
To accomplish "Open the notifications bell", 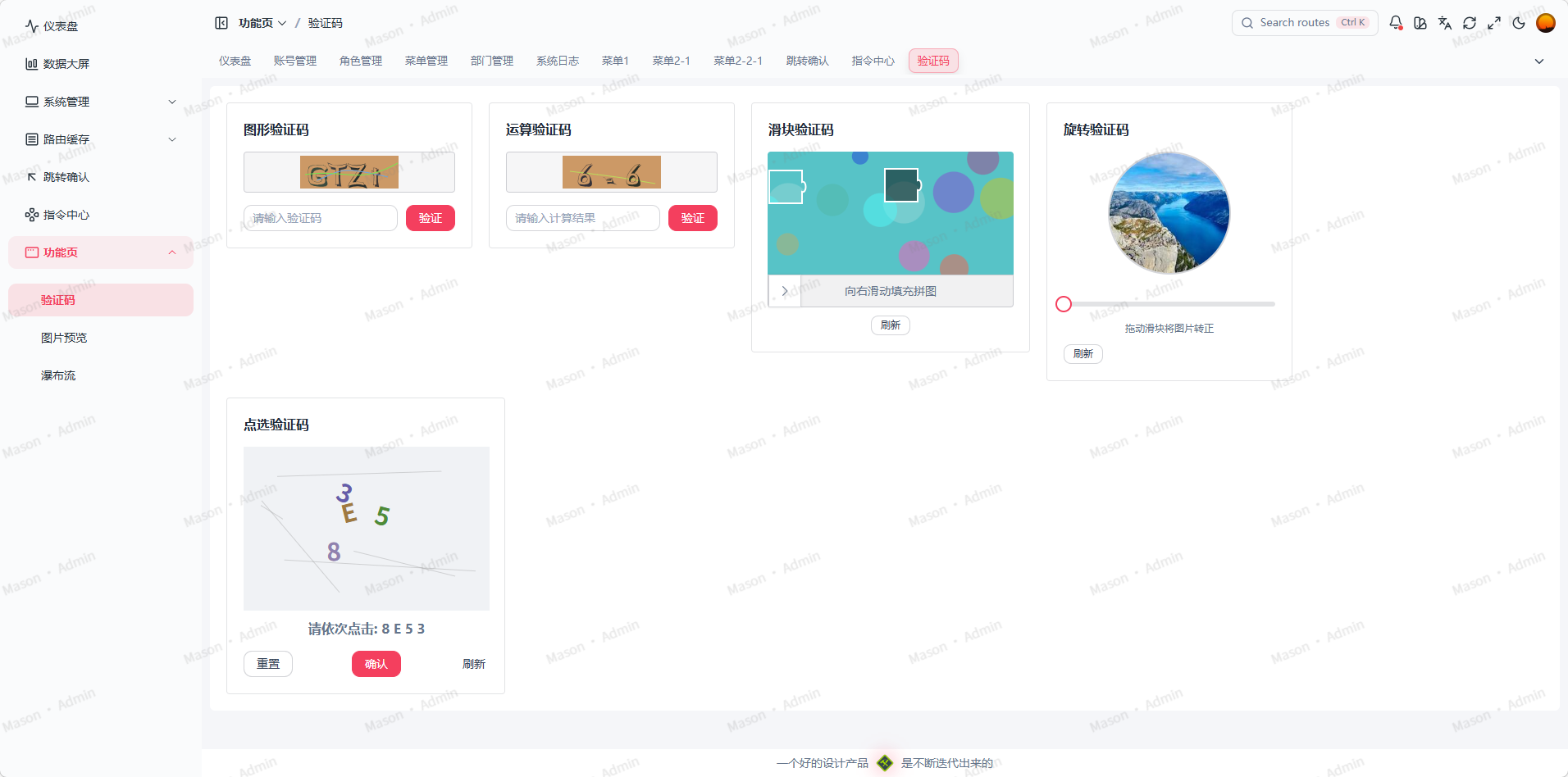I will tap(1396, 23).
